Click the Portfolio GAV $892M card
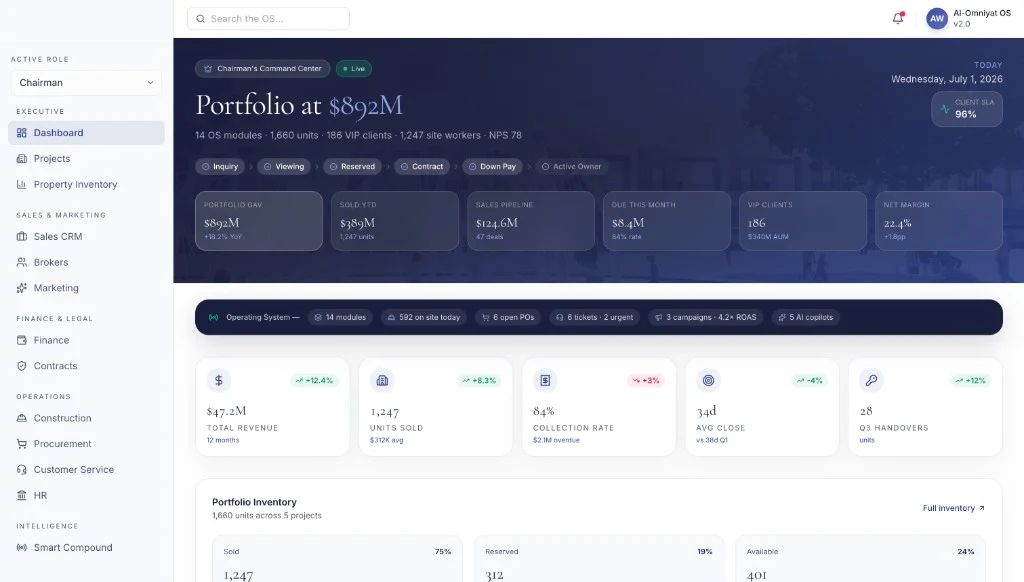This screenshot has height=582, width=1024. click(x=259, y=221)
